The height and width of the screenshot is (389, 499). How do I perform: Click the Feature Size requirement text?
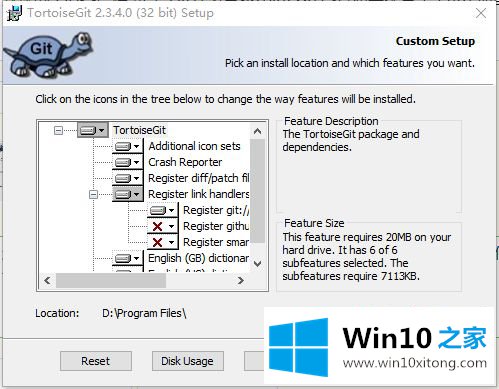point(367,256)
